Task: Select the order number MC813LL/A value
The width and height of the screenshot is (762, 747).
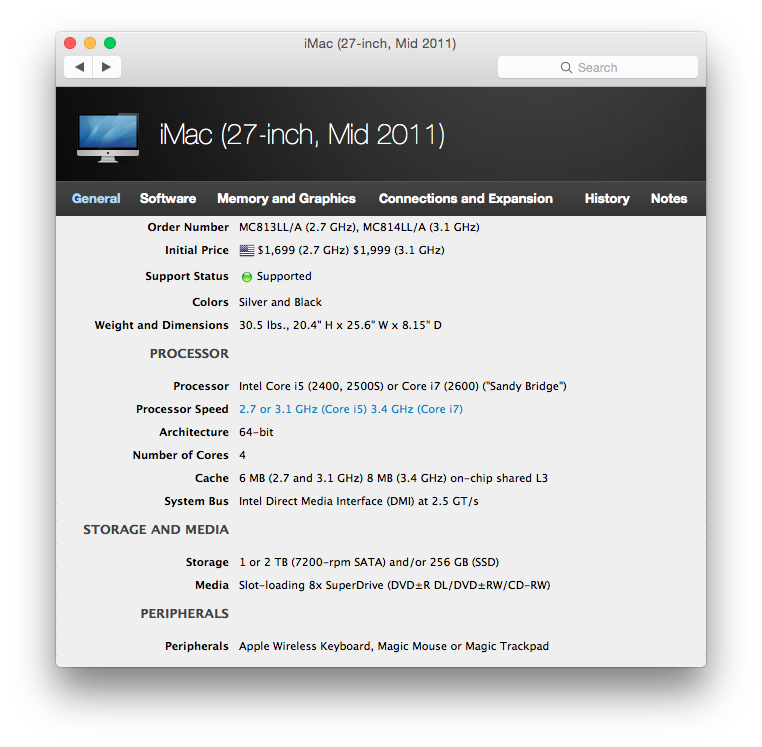Action: click(359, 227)
